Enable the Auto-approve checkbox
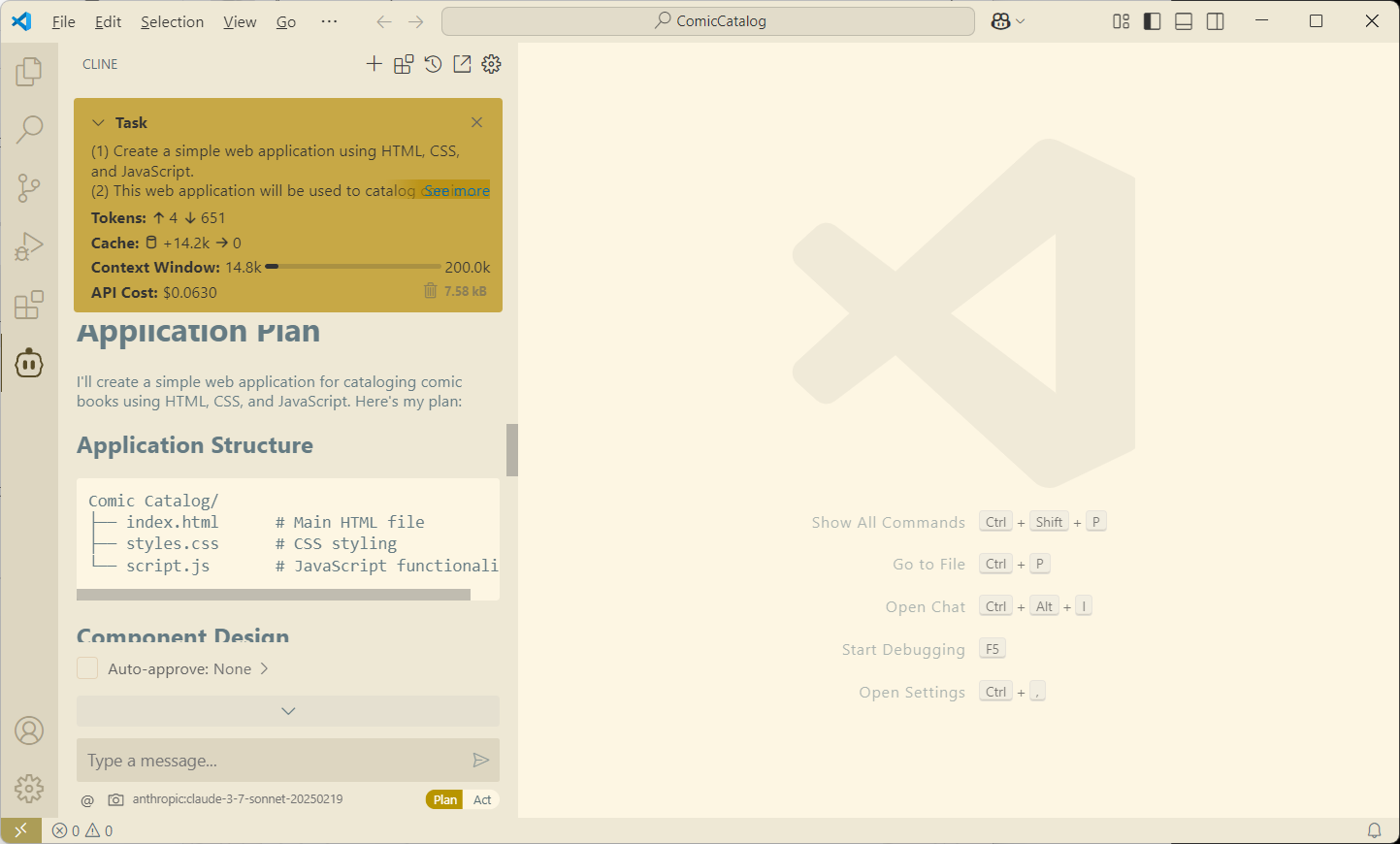1400x844 pixels. (87, 668)
